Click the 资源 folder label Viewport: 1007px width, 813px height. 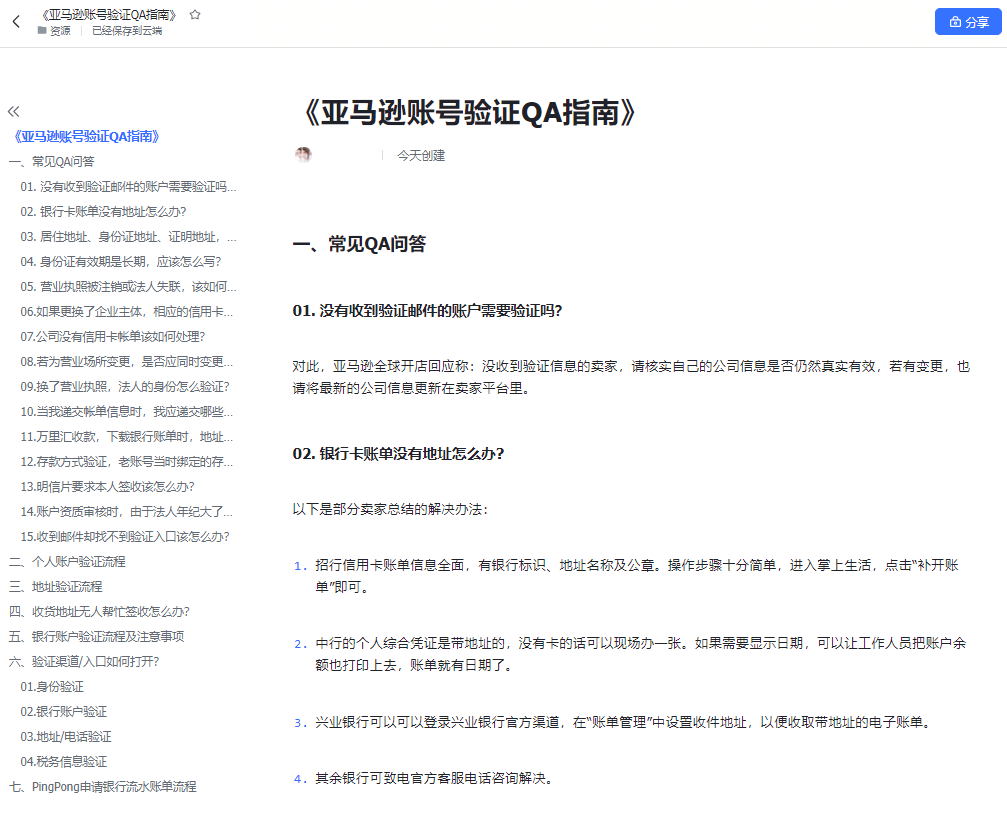pos(60,30)
